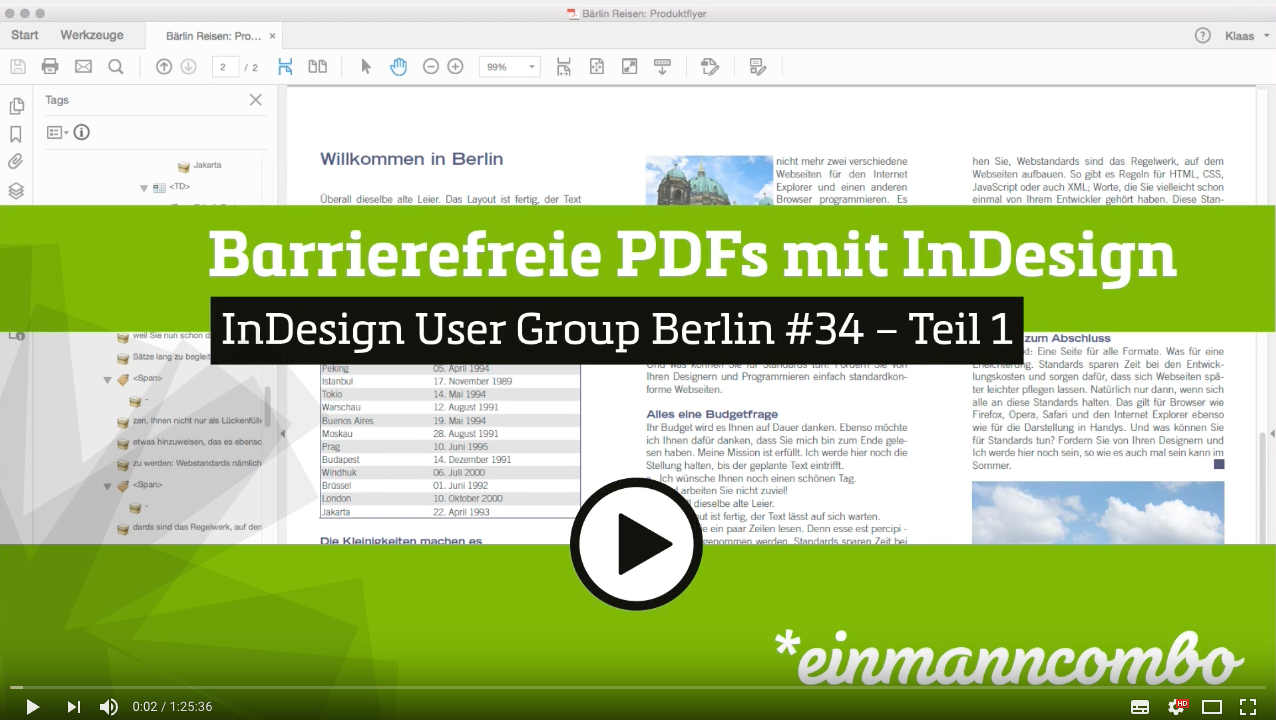1276x720 pixels.
Task: Click the read mode keyboard-arrow icon
Action: (662, 67)
